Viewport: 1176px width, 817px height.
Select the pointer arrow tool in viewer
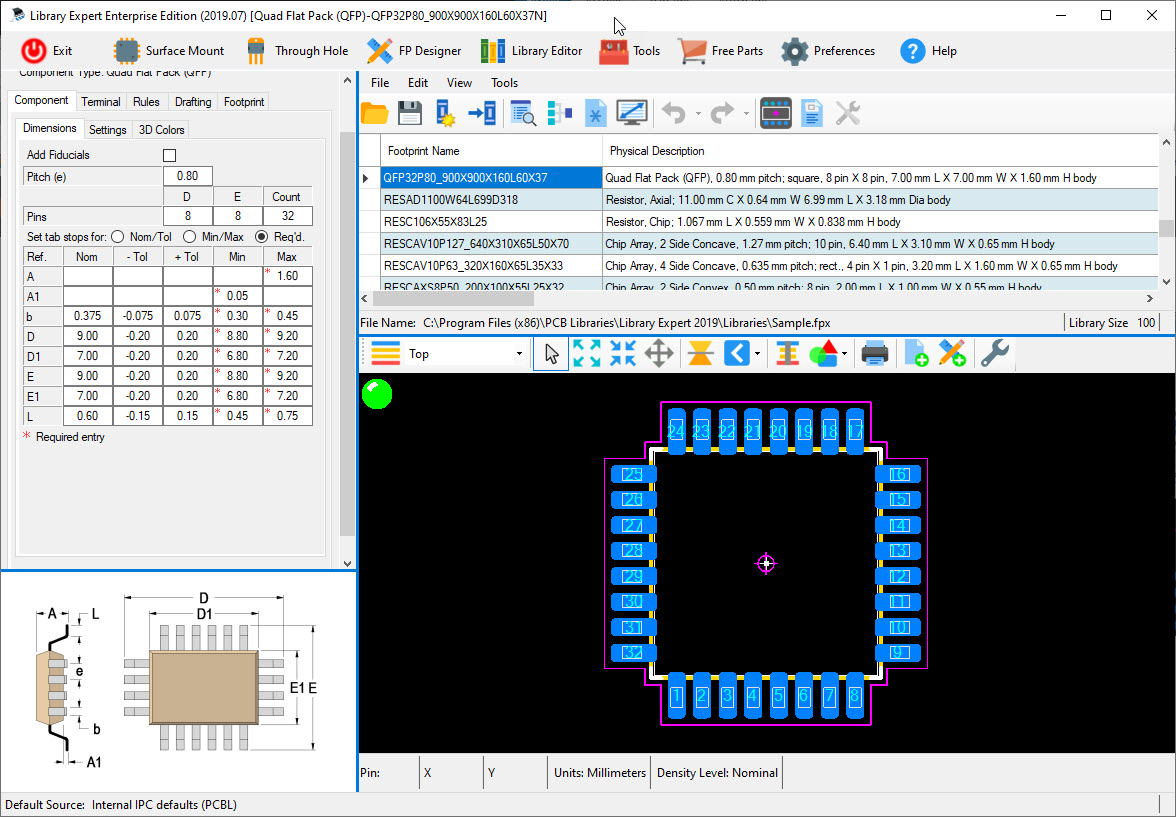tap(551, 353)
